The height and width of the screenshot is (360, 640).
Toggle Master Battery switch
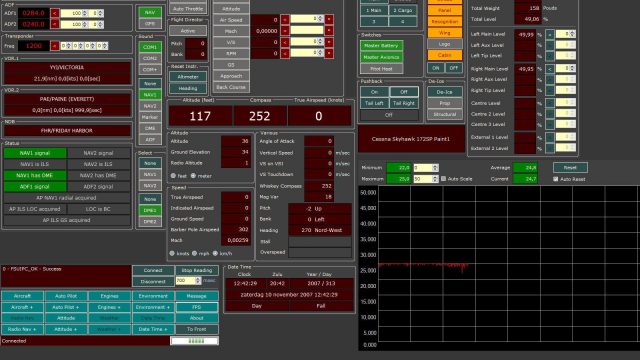click(381, 46)
